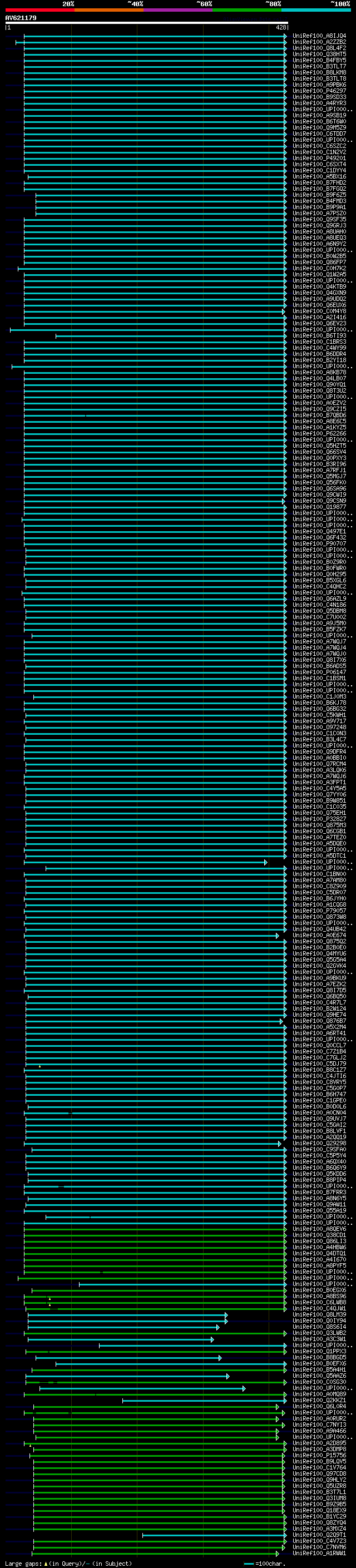Select the UniRef100_B8LKM8 label
356x1568 pixels.
[319, 72]
